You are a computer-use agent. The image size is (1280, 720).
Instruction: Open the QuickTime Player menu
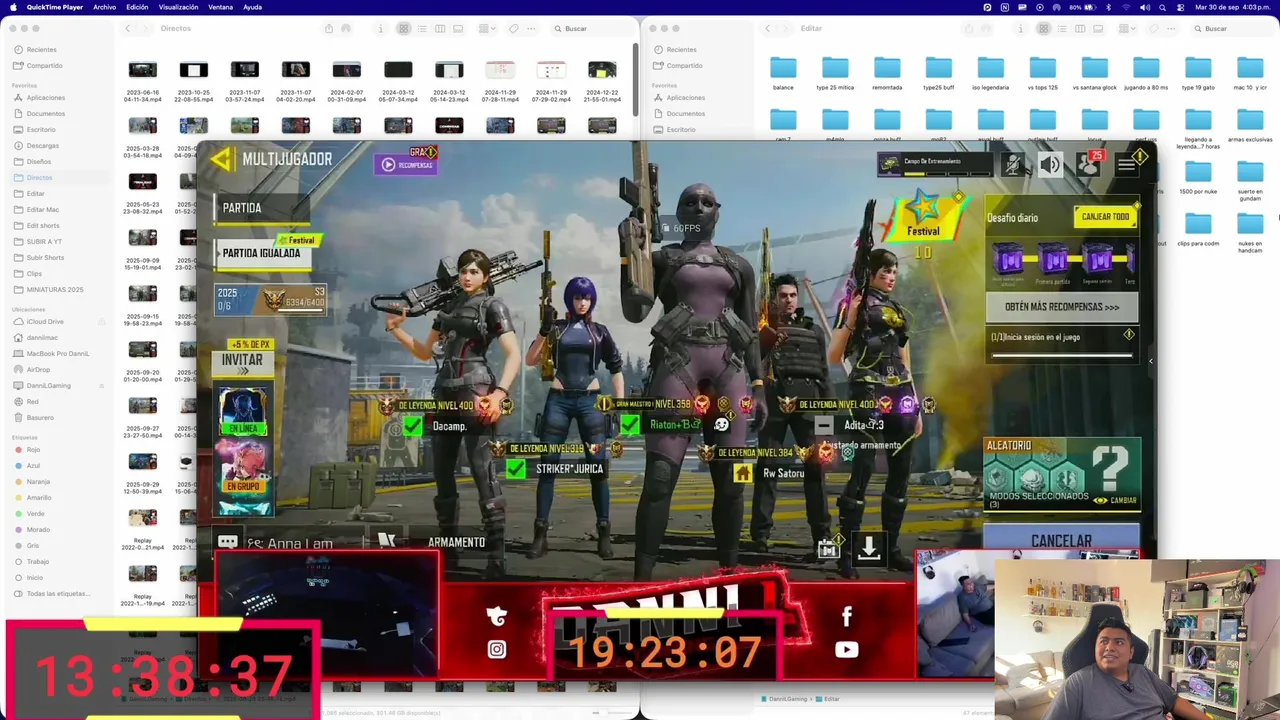55,7
